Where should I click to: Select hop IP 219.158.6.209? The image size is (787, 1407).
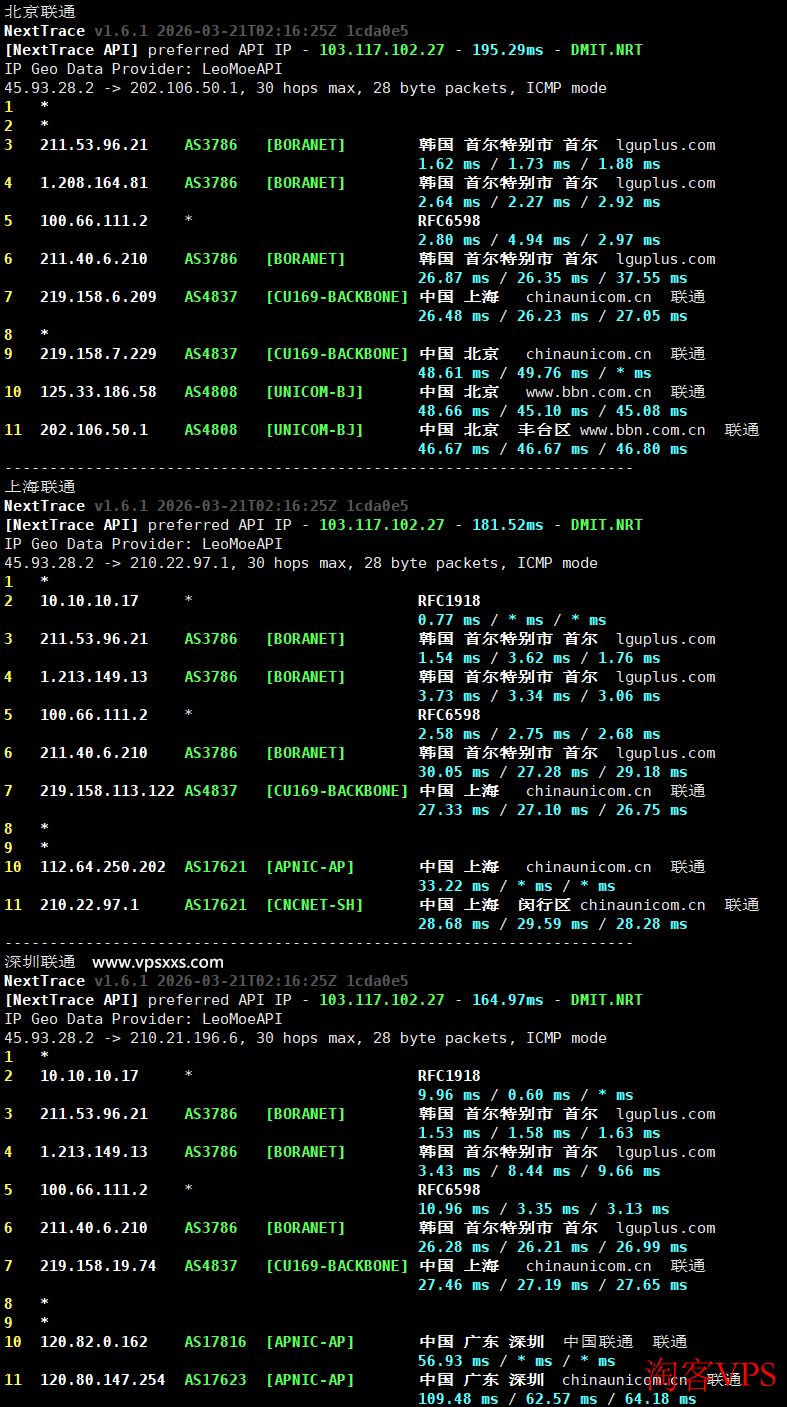[98, 297]
